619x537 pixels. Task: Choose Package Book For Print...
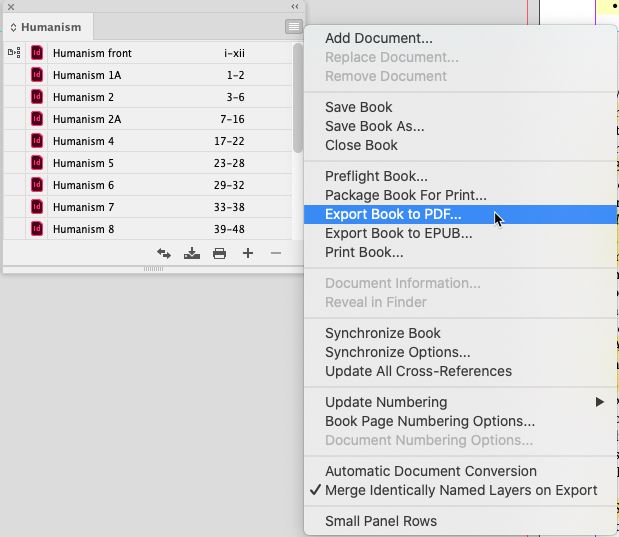click(461, 195)
